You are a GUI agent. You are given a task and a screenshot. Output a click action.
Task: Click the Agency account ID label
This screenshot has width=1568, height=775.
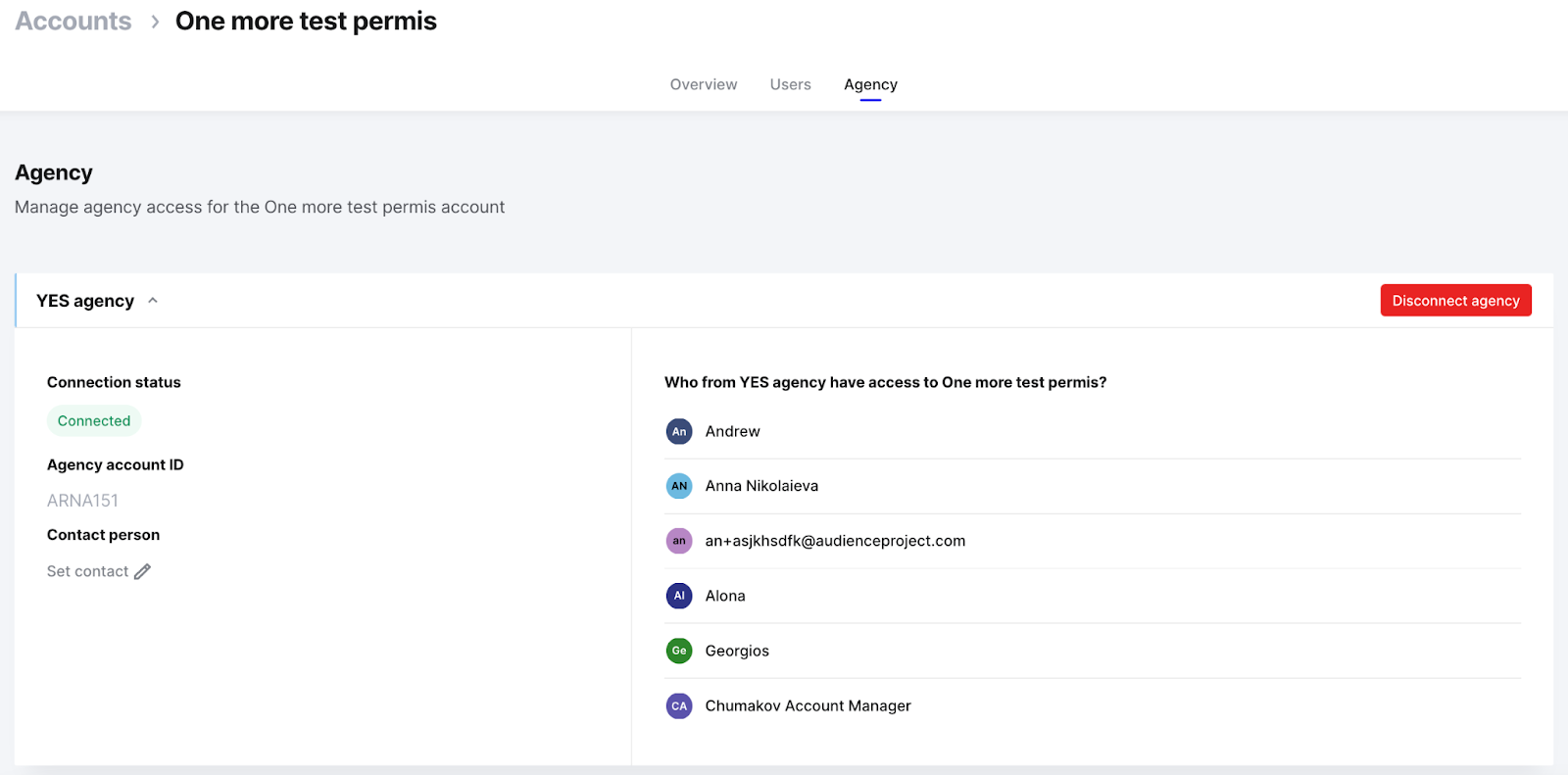pos(116,464)
